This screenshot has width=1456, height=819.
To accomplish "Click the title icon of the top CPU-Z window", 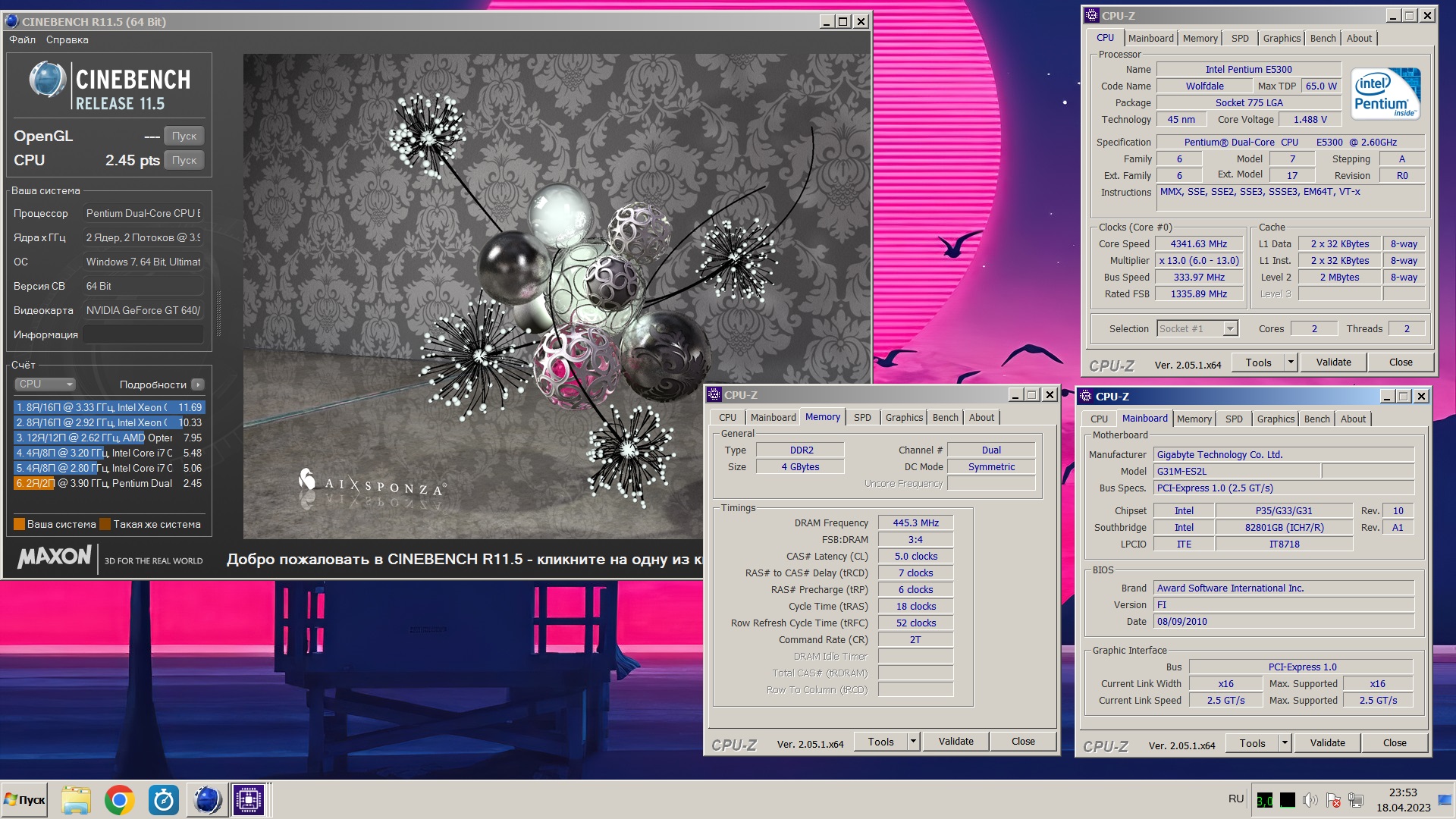I will (x=1092, y=15).
